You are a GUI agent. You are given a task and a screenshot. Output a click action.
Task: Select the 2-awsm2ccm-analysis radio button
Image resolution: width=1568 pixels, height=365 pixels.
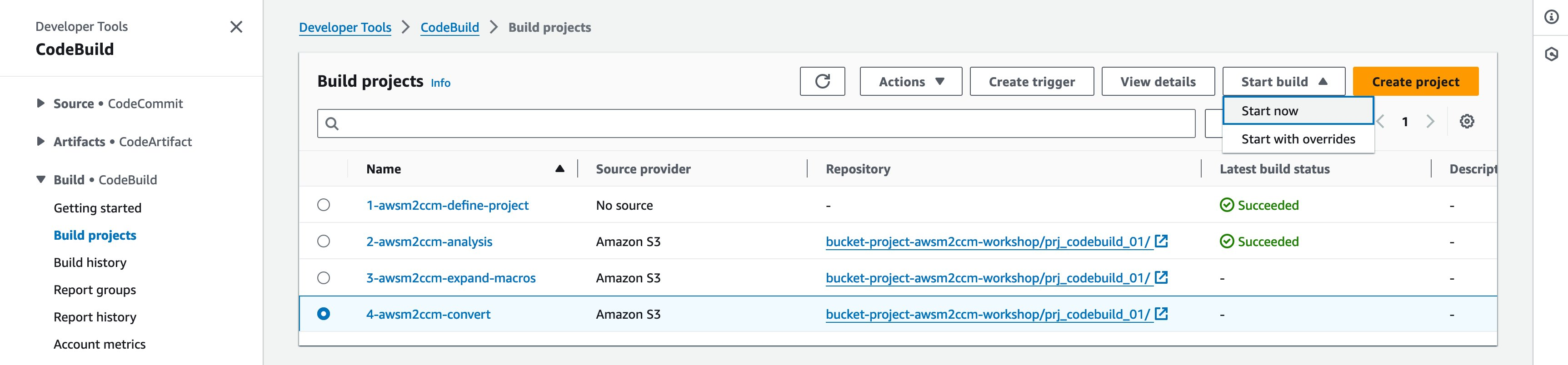pyautogui.click(x=324, y=242)
